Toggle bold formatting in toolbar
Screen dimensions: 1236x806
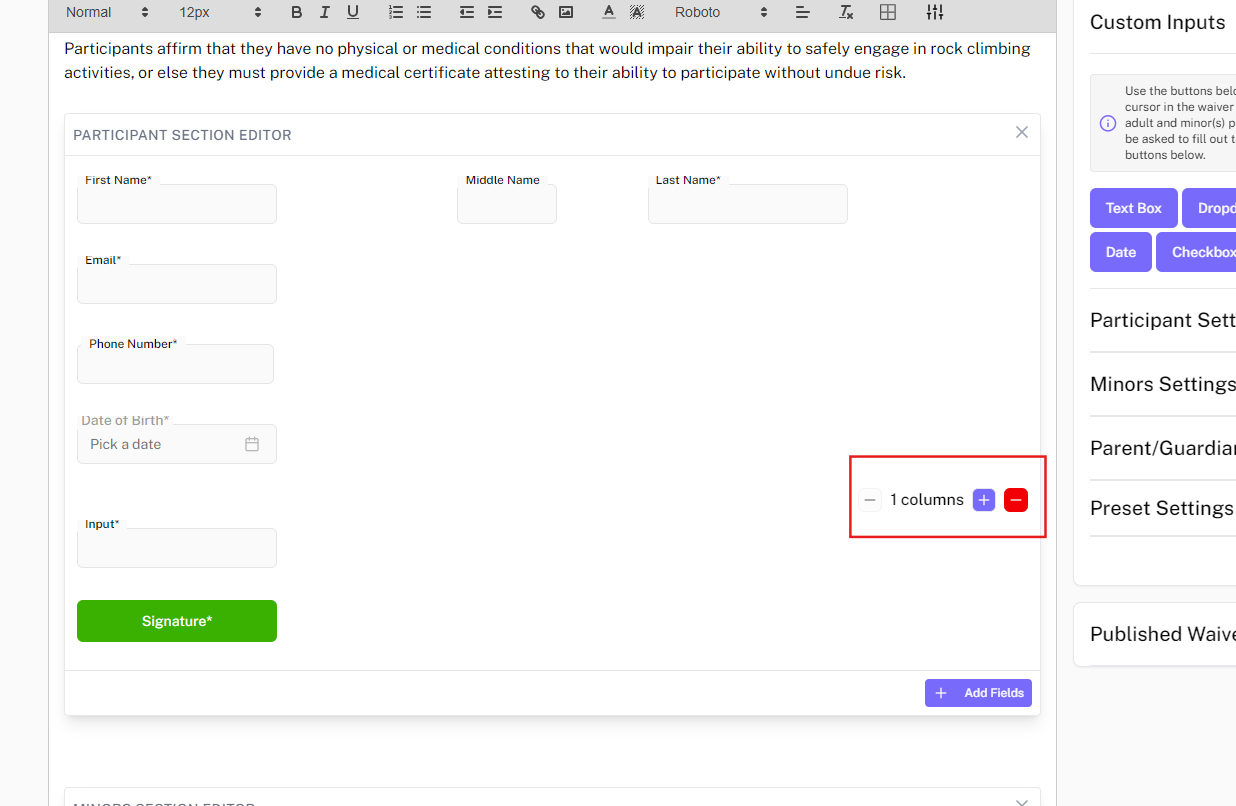tap(296, 12)
